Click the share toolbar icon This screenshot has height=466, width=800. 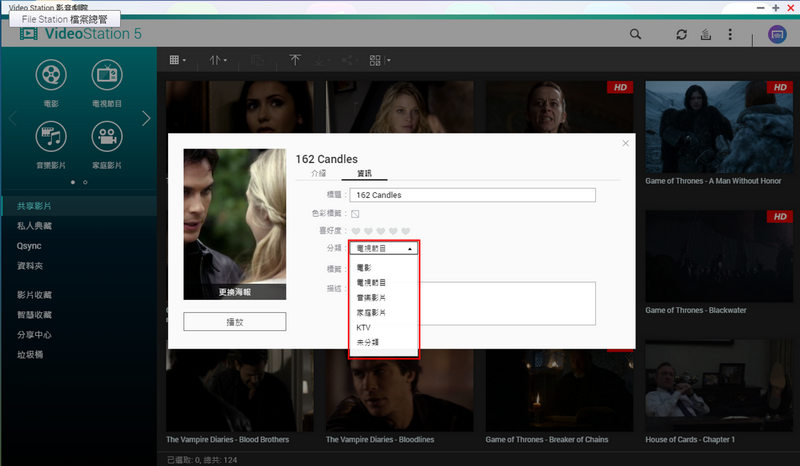349,60
